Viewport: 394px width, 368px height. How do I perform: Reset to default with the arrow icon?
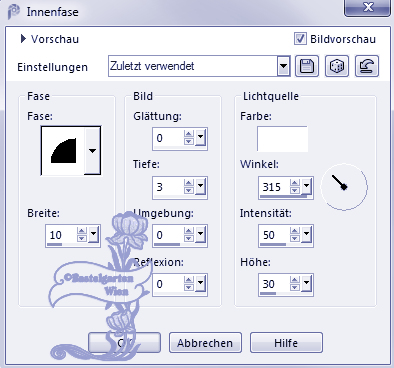(367, 66)
